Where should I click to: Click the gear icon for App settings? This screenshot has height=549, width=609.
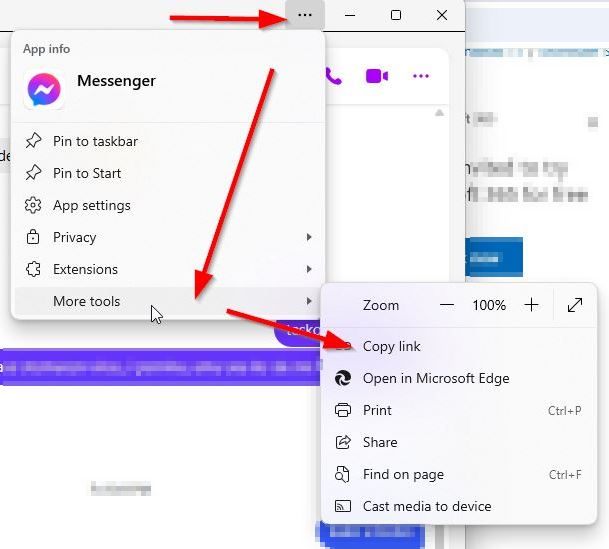[x=33, y=205]
